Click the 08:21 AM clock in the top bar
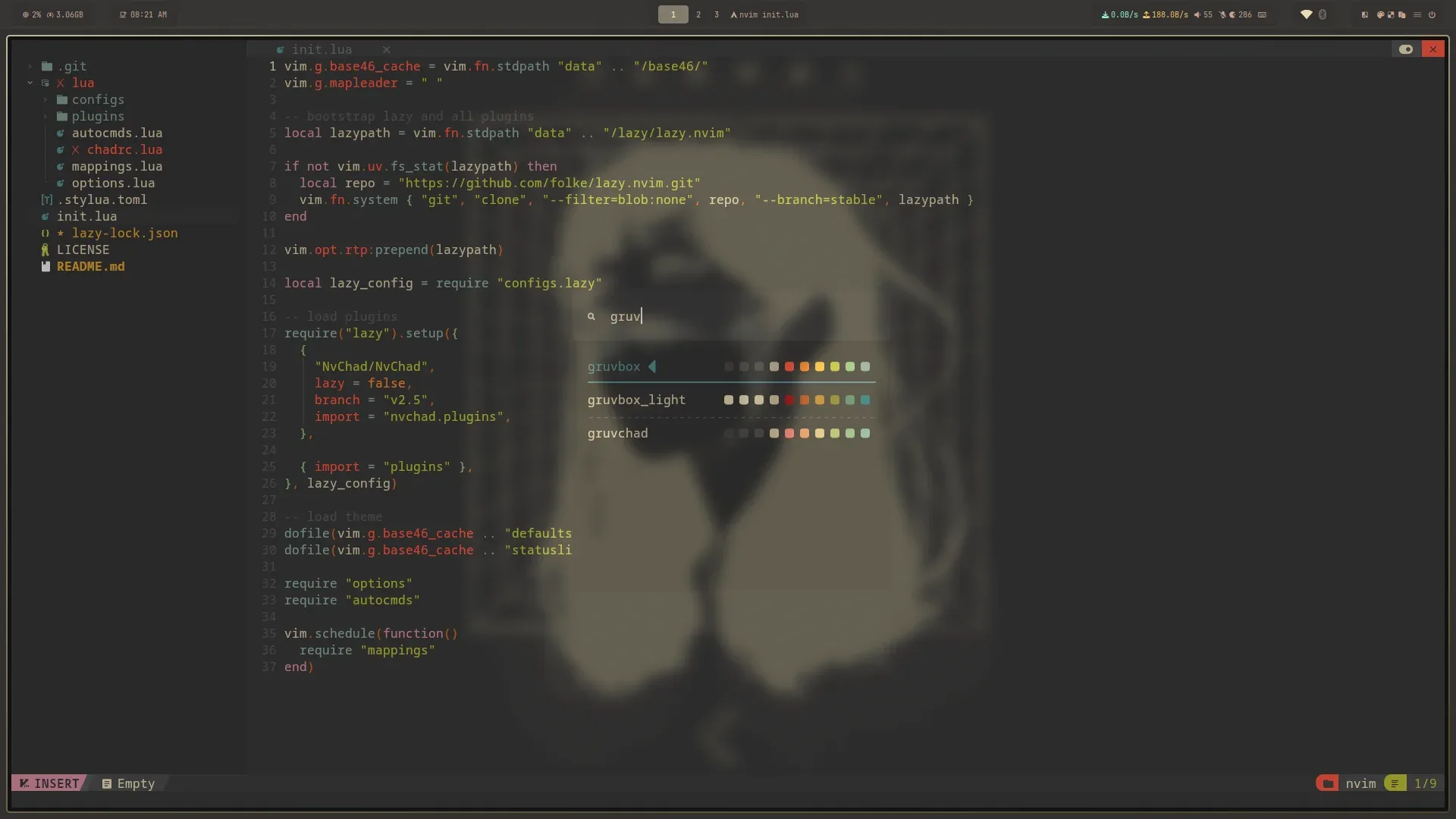Image resolution: width=1456 pixels, height=819 pixels. [x=143, y=14]
